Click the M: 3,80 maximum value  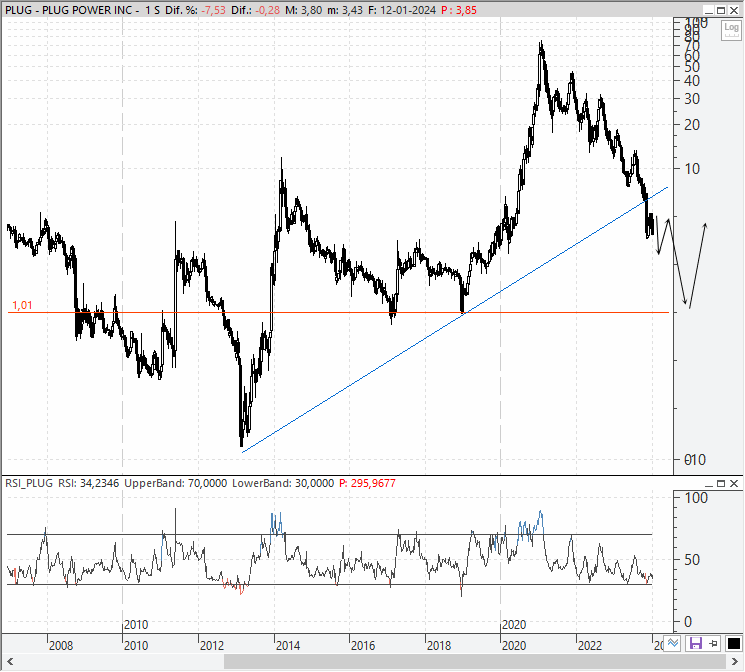point(304,10)
